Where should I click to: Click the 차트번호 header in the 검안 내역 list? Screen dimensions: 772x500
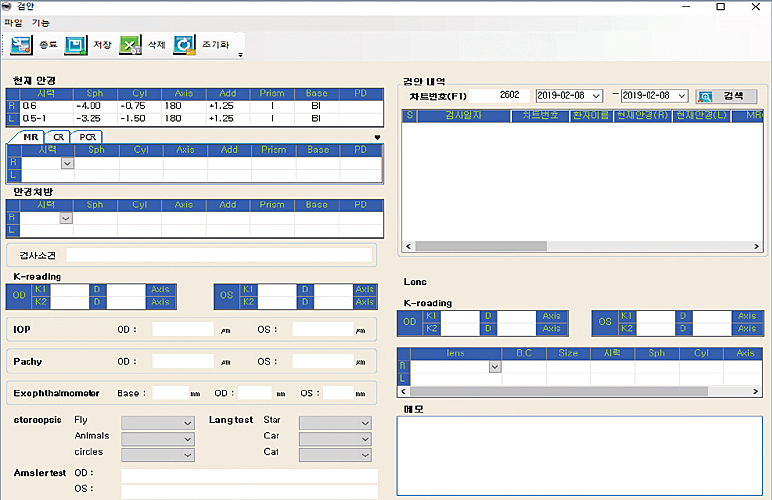(x=540, y=116)
